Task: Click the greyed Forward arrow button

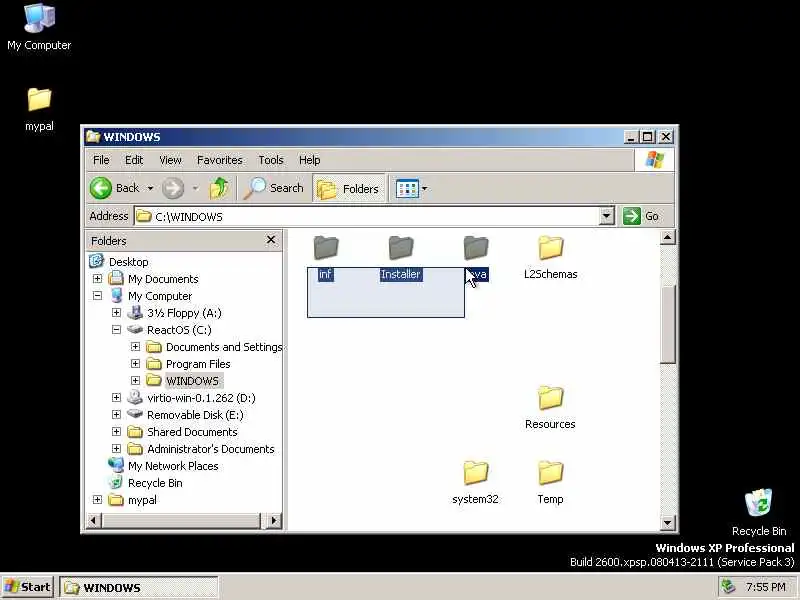Action: [x=173, y=188]
